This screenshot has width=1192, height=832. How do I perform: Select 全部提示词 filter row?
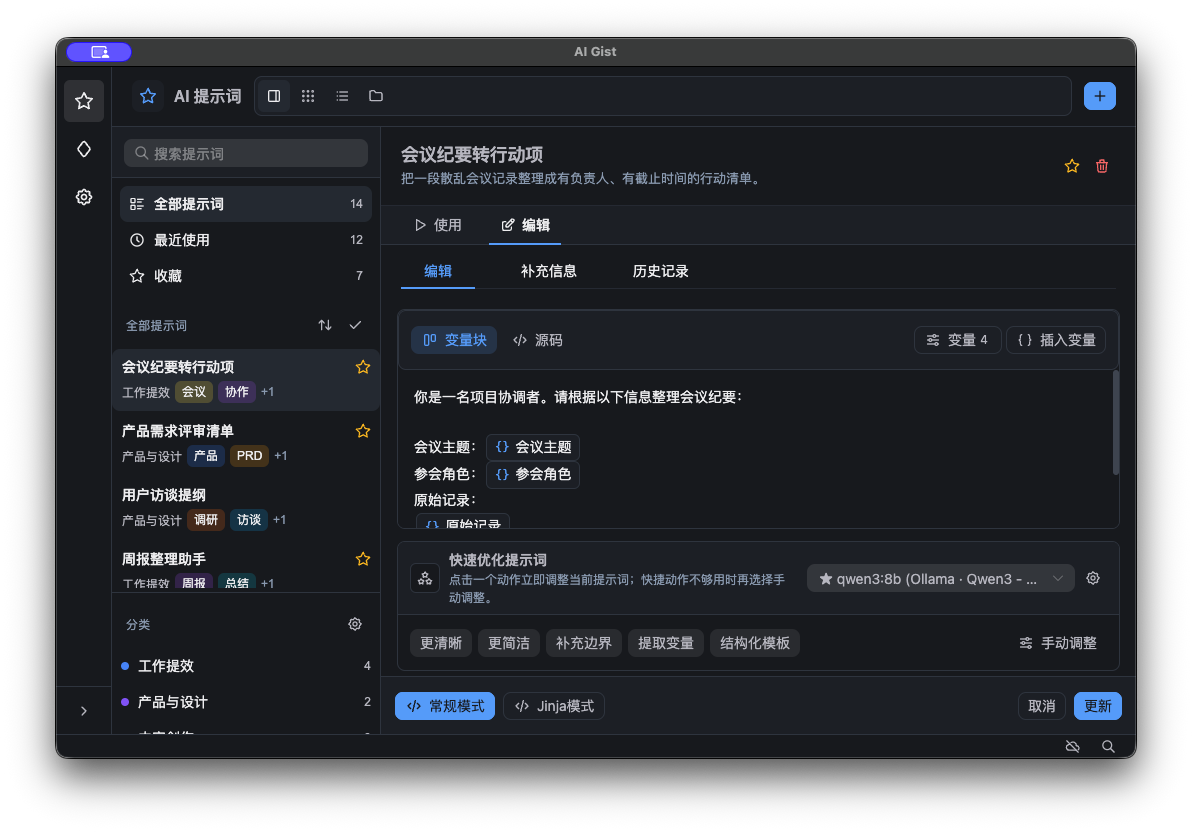[x=246, y=204]
